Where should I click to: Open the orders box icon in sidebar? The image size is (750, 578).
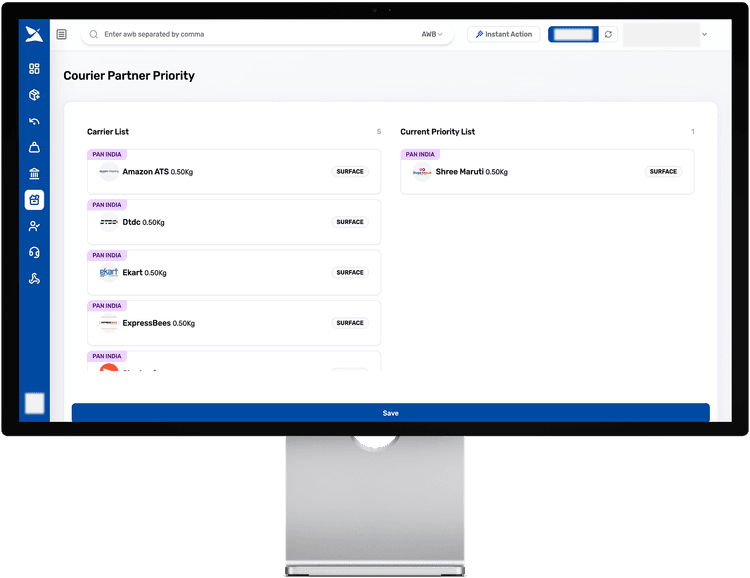click(x=34, y=95)
